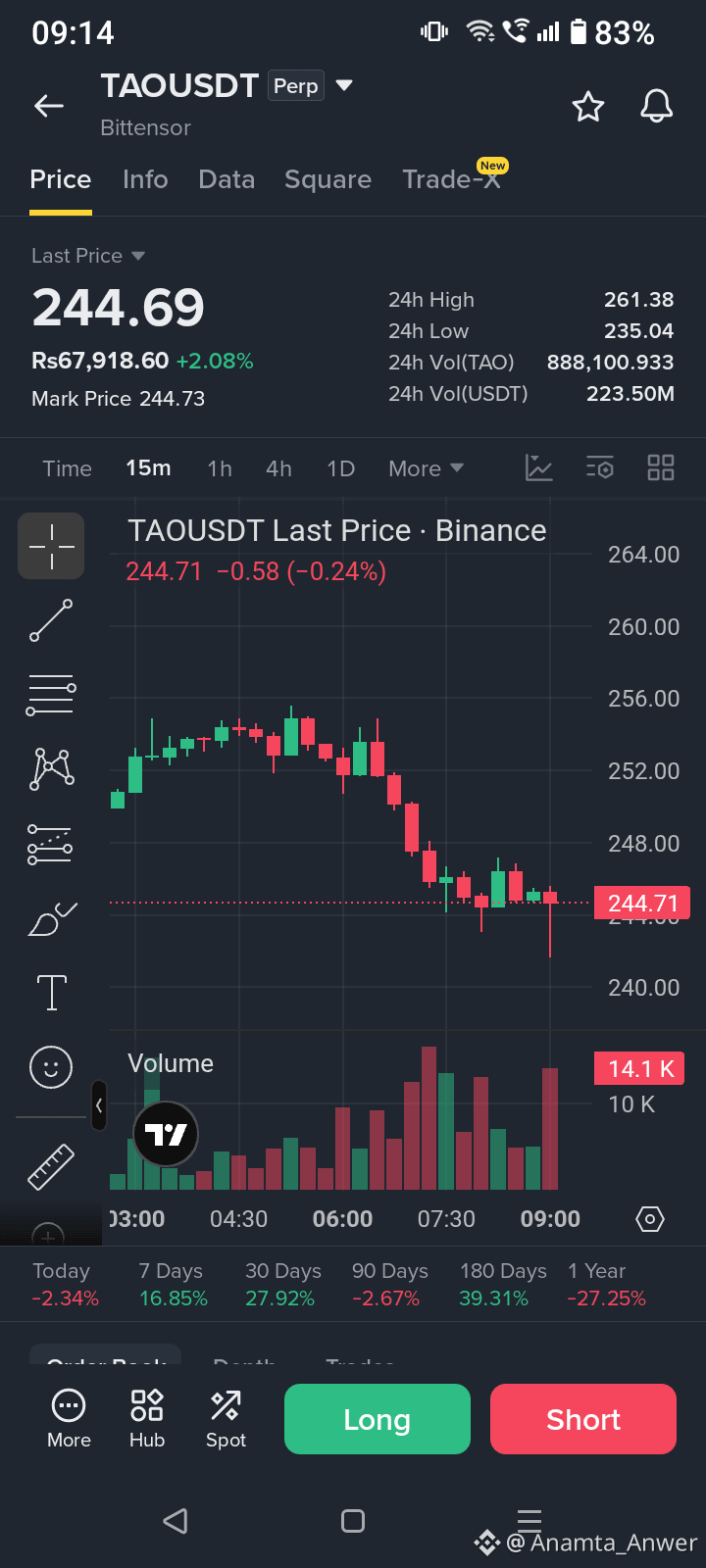
Task: Tap the TAOUSDT Last Price · Binance title
Action: [x=337, y=530]
